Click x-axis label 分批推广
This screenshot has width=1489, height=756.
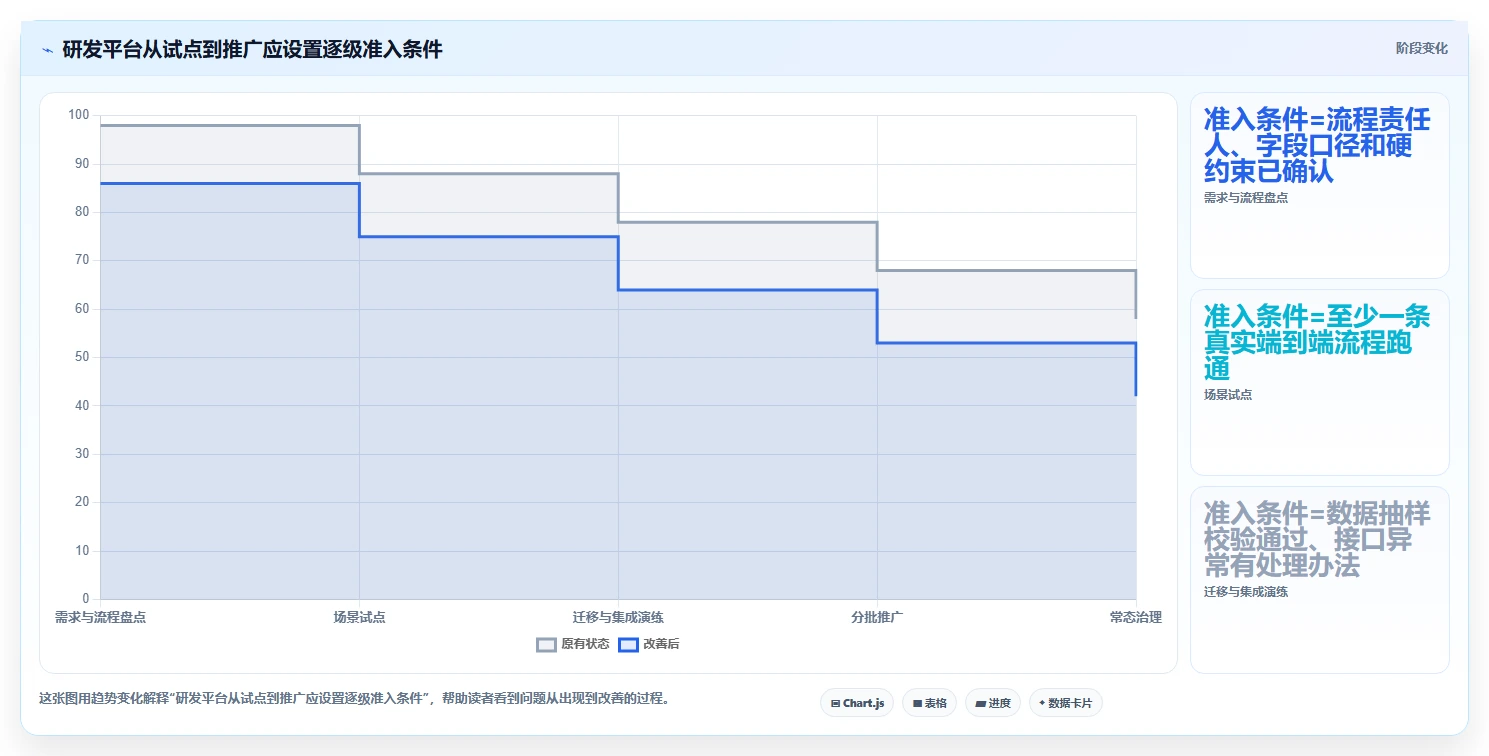point(877,617)
